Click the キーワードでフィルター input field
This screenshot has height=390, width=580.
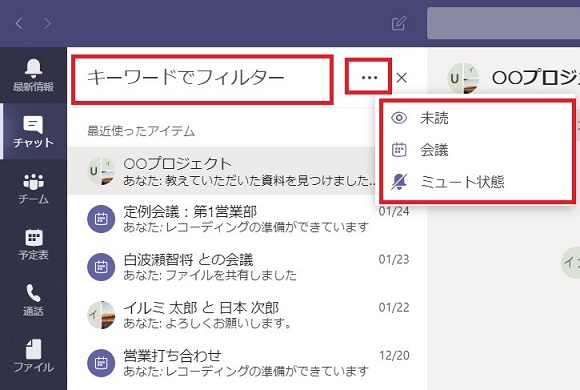202,78
